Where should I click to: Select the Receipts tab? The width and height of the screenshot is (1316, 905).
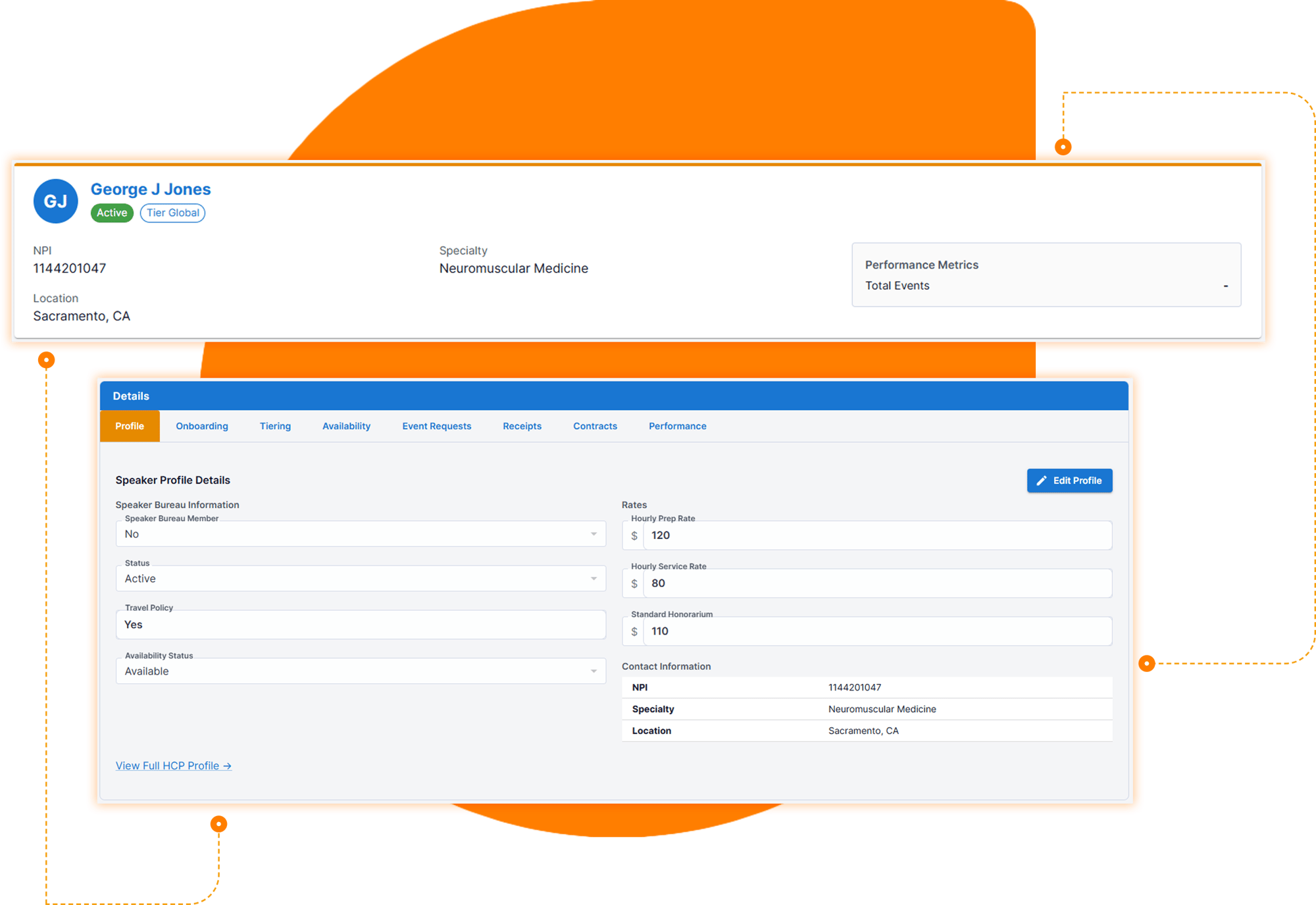click(522, 426)
